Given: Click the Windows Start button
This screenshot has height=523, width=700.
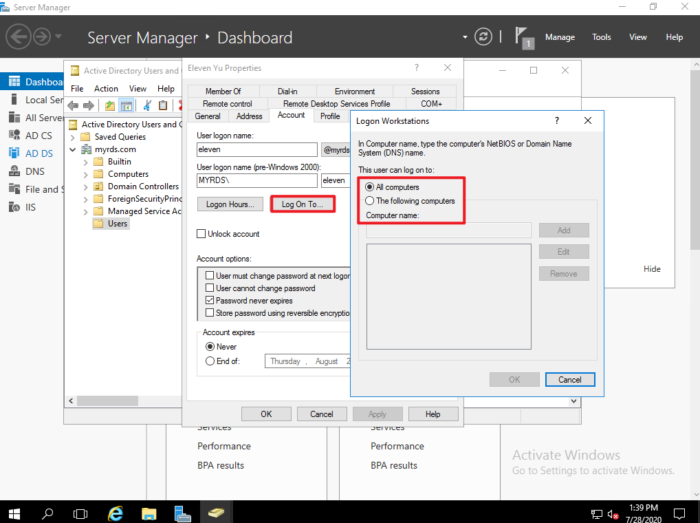Looking at the screenshot, I should pyautogui.click(x=15, y=513).
